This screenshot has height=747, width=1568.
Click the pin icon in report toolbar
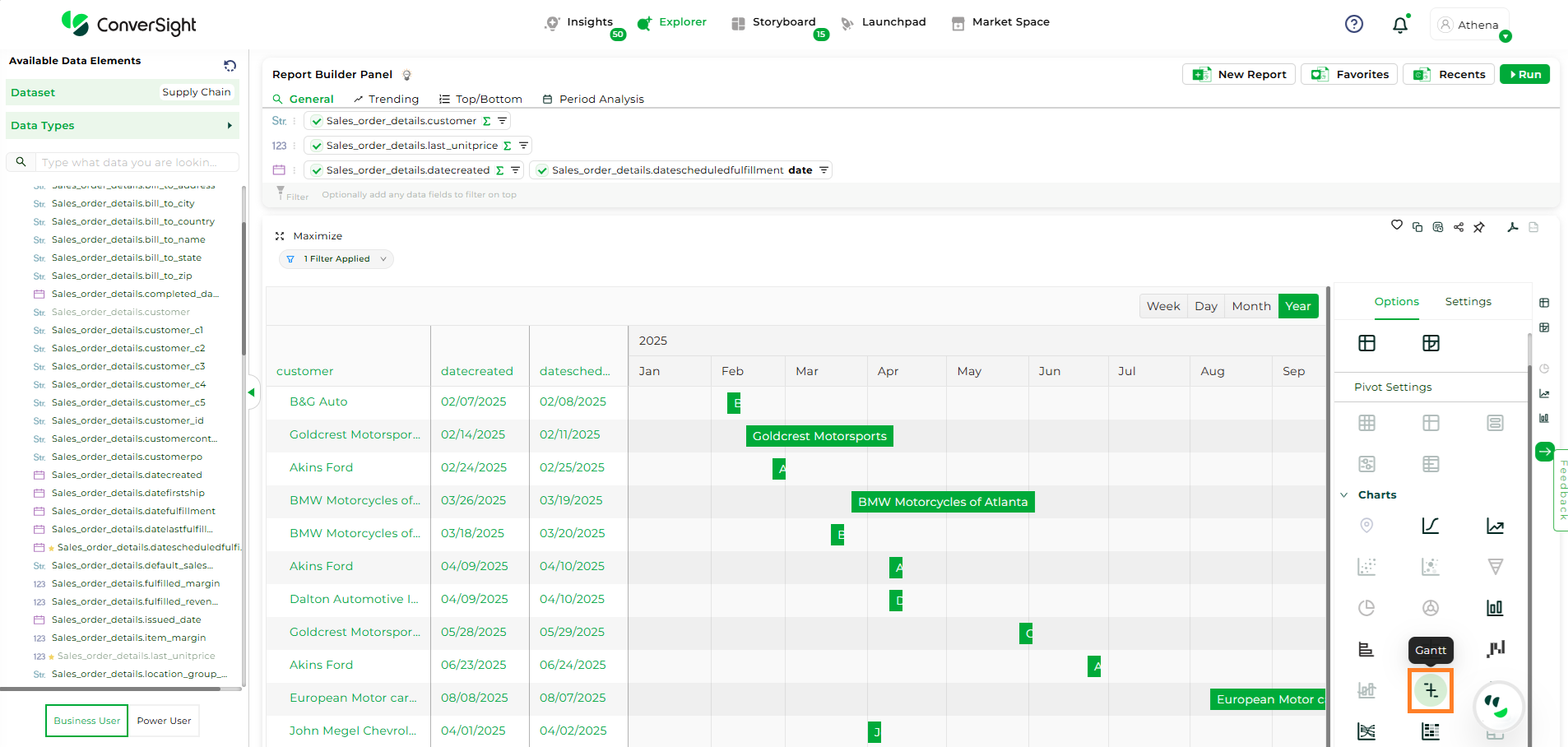click(x=1479, y=227)
